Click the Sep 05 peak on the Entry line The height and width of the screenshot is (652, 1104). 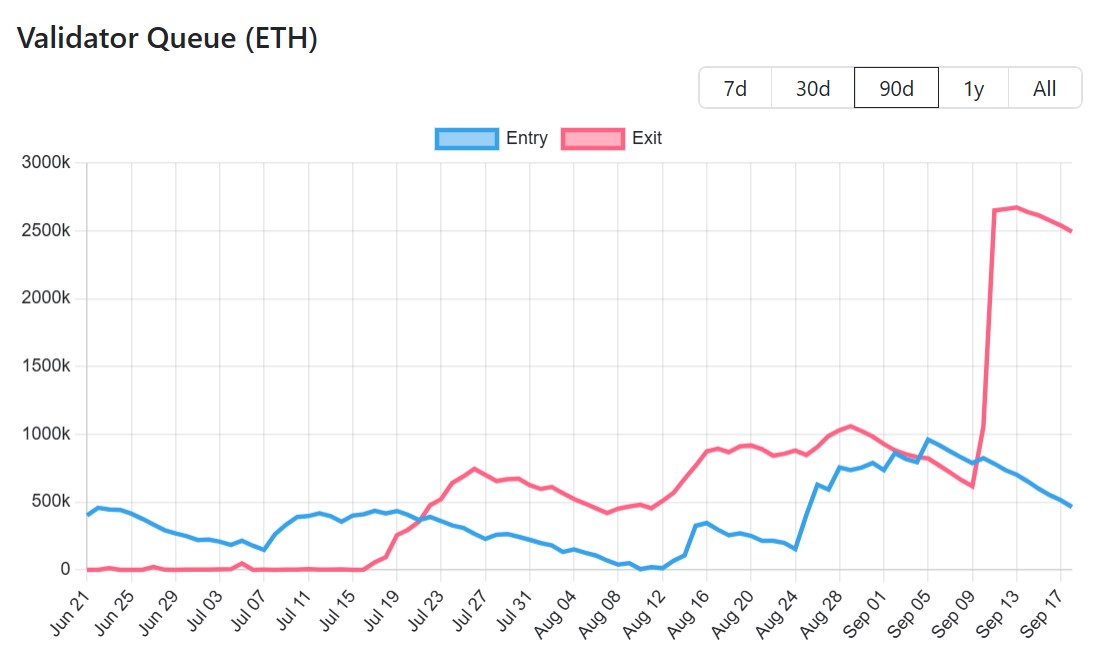coord(925,437)
